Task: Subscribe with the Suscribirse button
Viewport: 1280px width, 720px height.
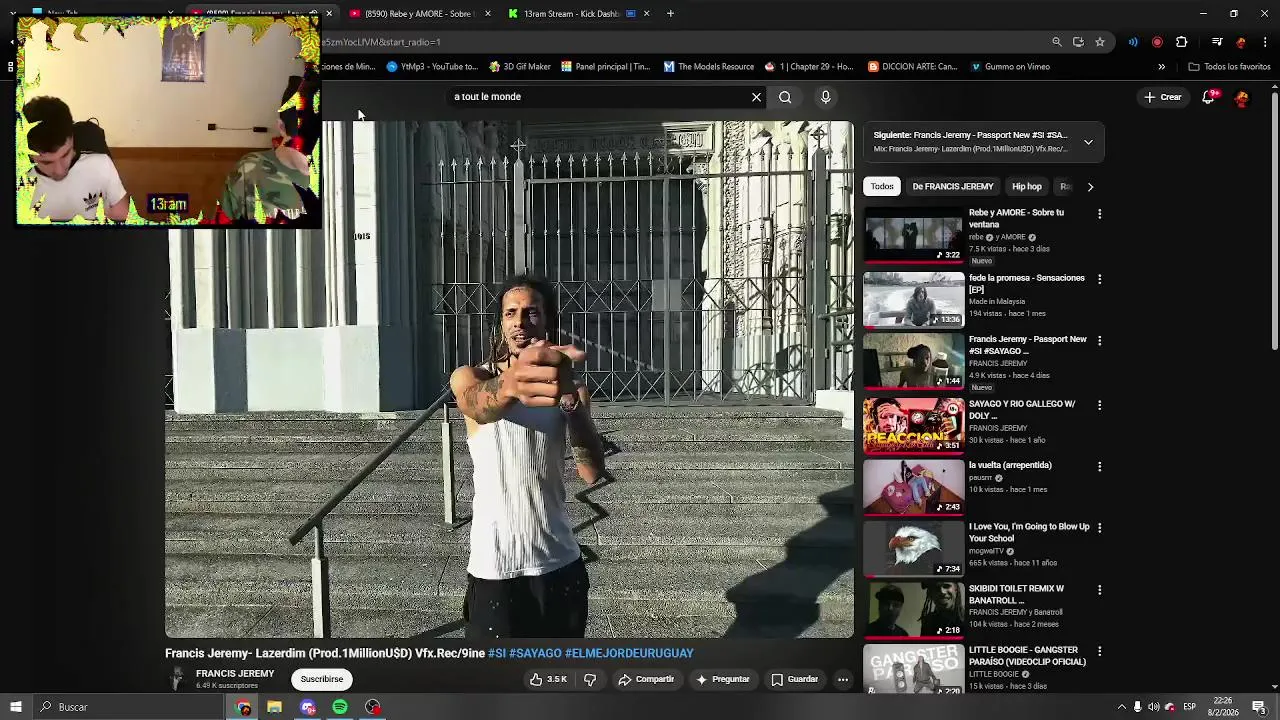Action: (x=322, y=679)
